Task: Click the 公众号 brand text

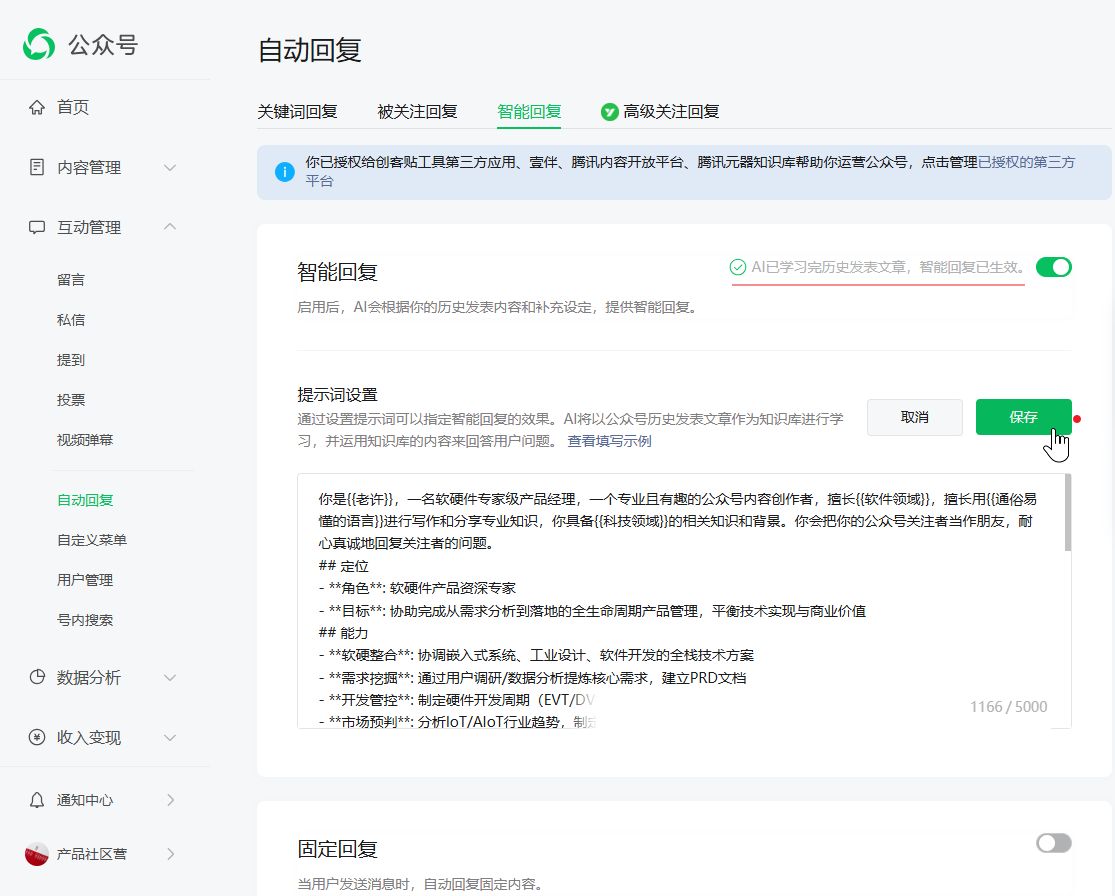Action: coord(103,45)
